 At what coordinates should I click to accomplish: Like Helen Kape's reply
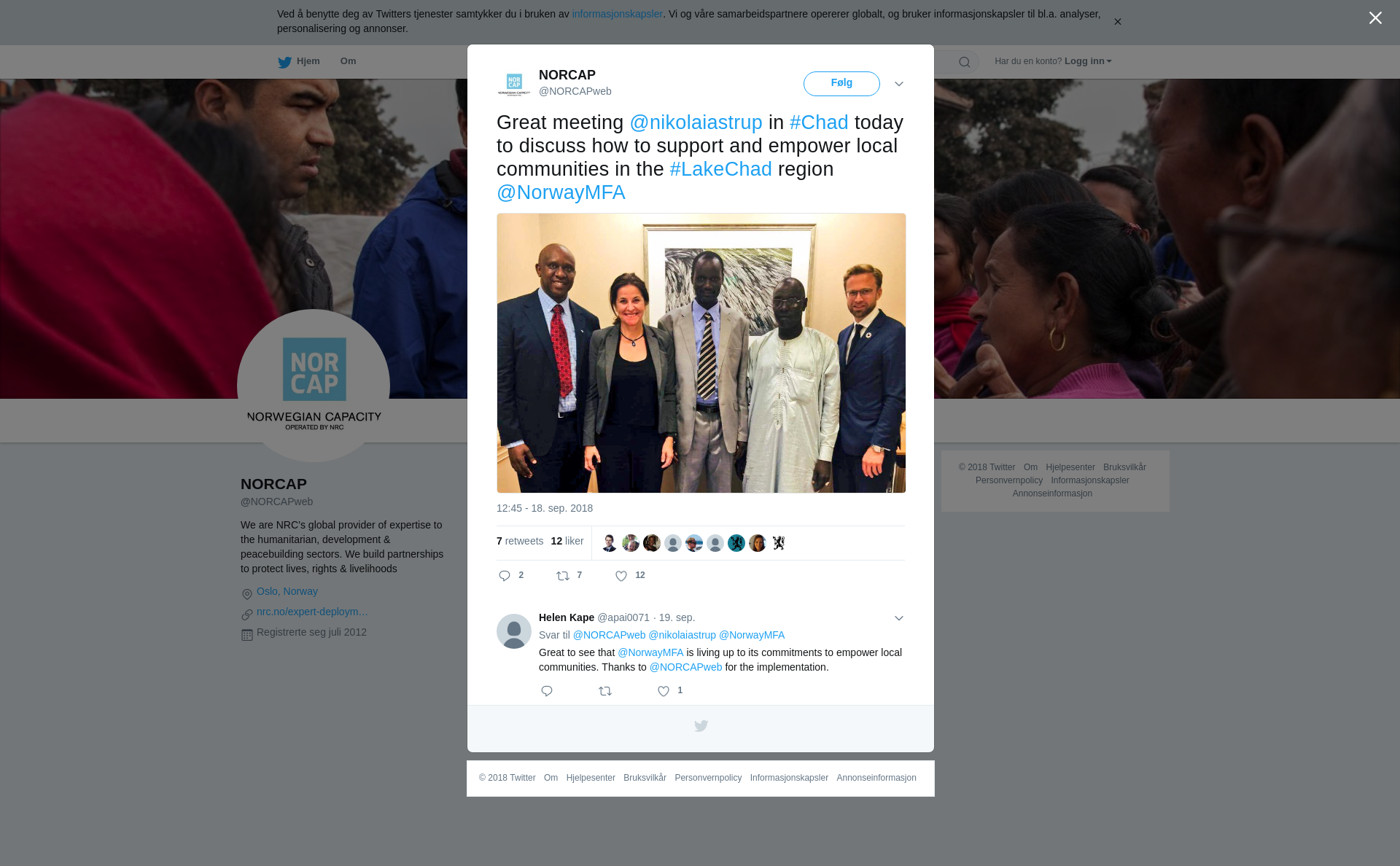tap(664, 691)
